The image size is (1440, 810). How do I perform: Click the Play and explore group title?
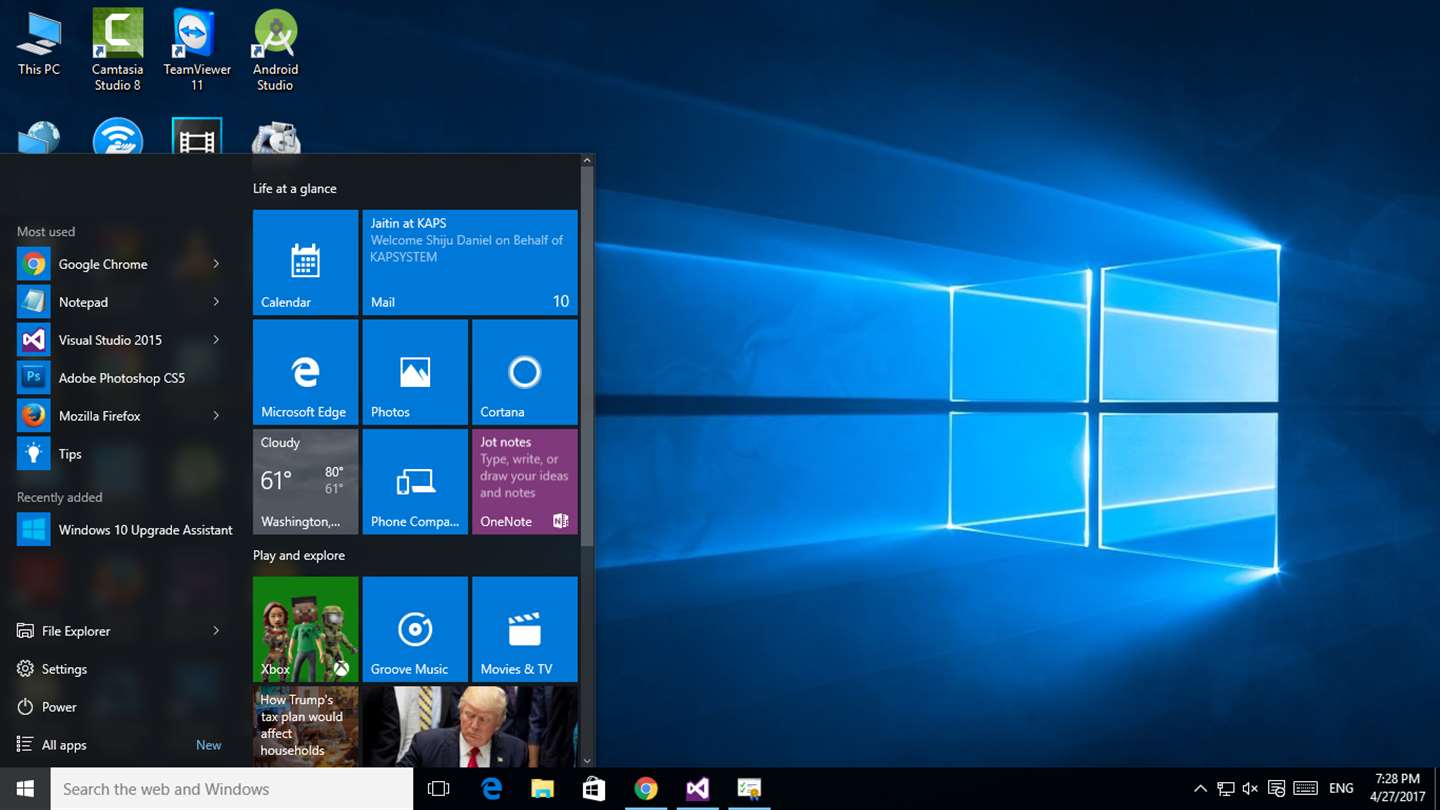pos(299,555)
